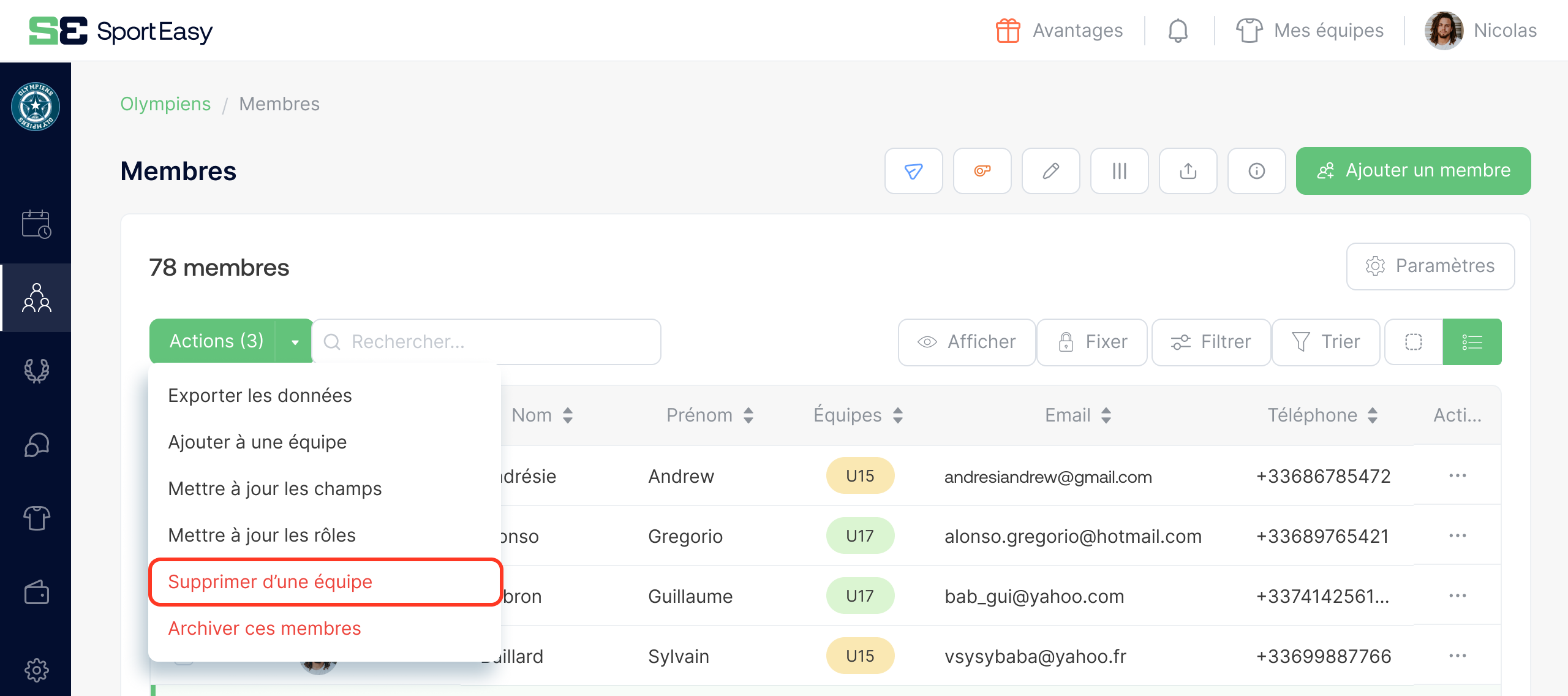The width and height of the screenshot is (1568, 696).
Task: Open the calendar icon in the left sidebar
Action: 36,224
